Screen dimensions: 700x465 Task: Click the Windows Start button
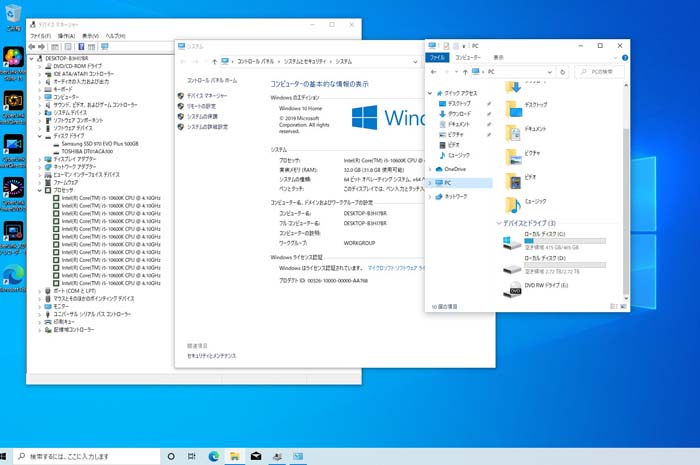click(3, 456)
